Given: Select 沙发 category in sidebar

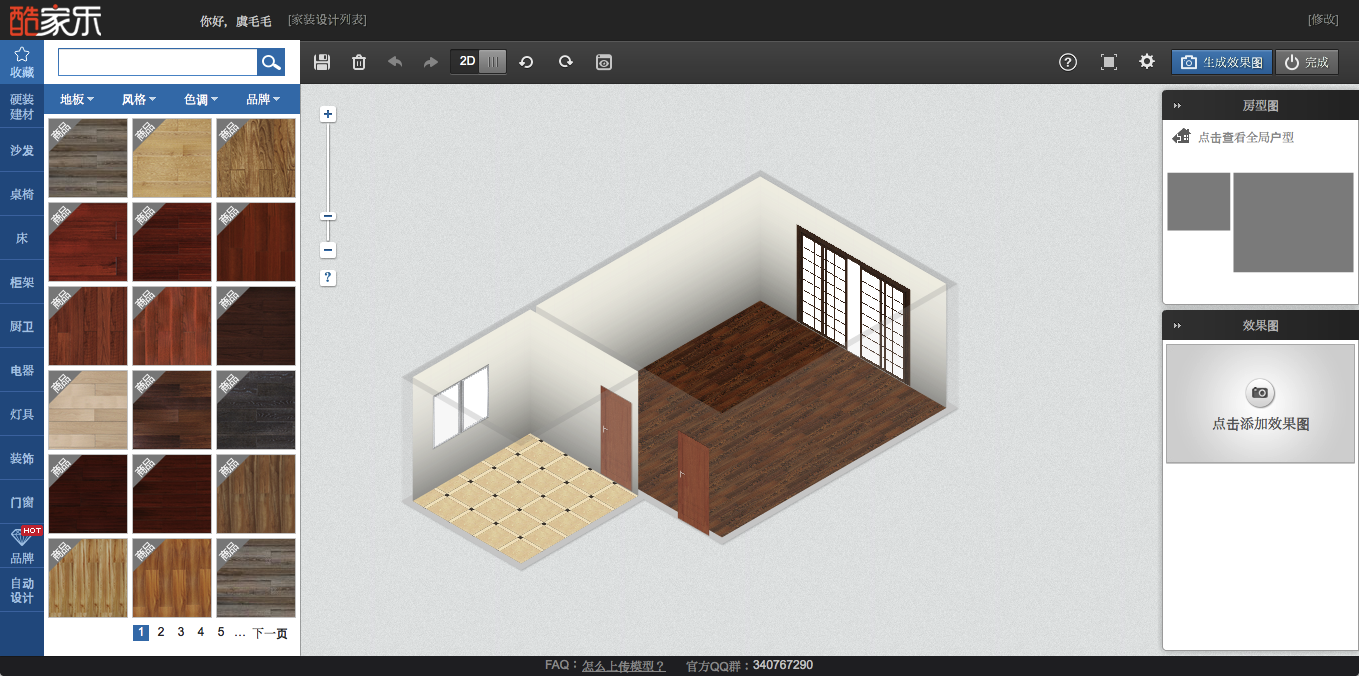Looking at the screenshot, I should (22, 150).
